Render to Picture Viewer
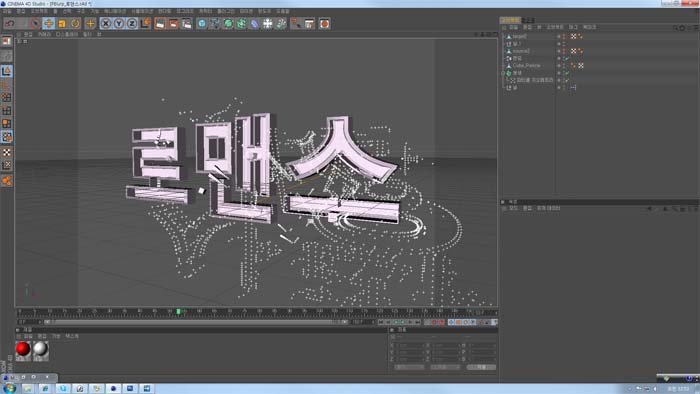The image size is (700, 394). 173,23
